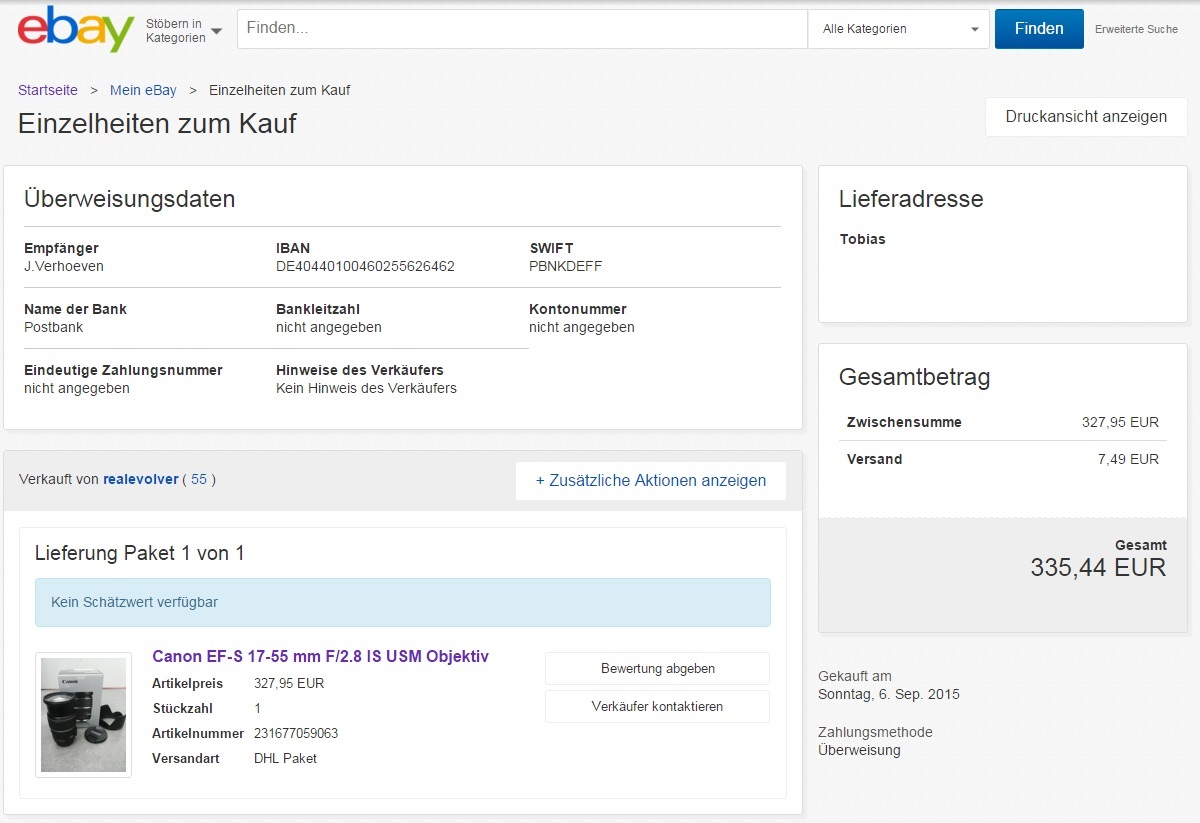The width and height of the screenshot is (1200, 823).
Task: Click the eBay logo
Action: (x=76, y=29)
